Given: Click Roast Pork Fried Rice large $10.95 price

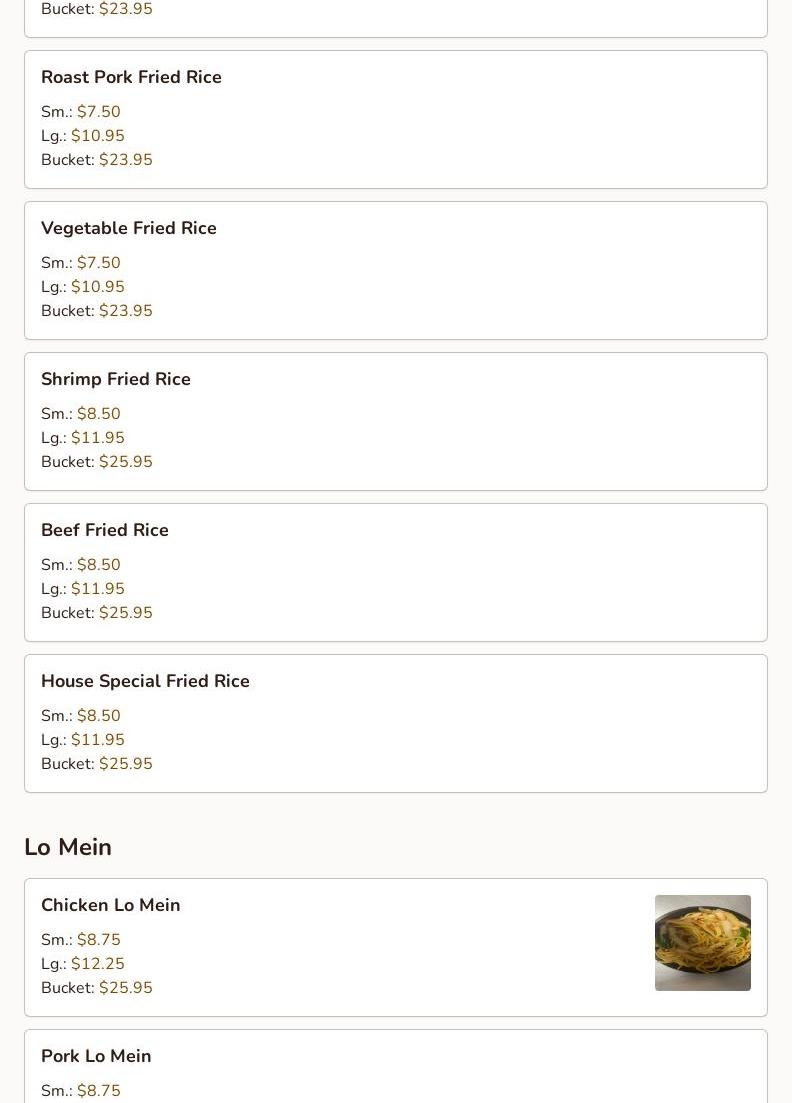Looking at the screenshot, I should (x=98, y=135).
